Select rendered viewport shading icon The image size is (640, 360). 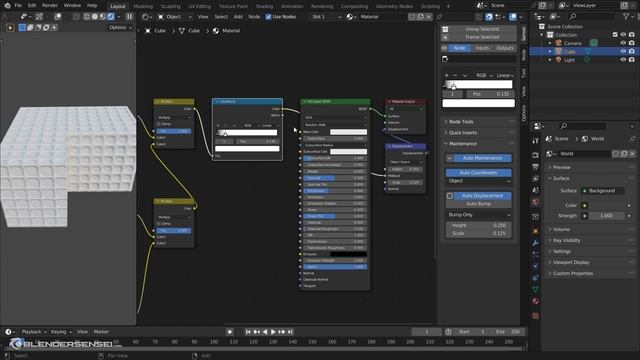(111, 17)
